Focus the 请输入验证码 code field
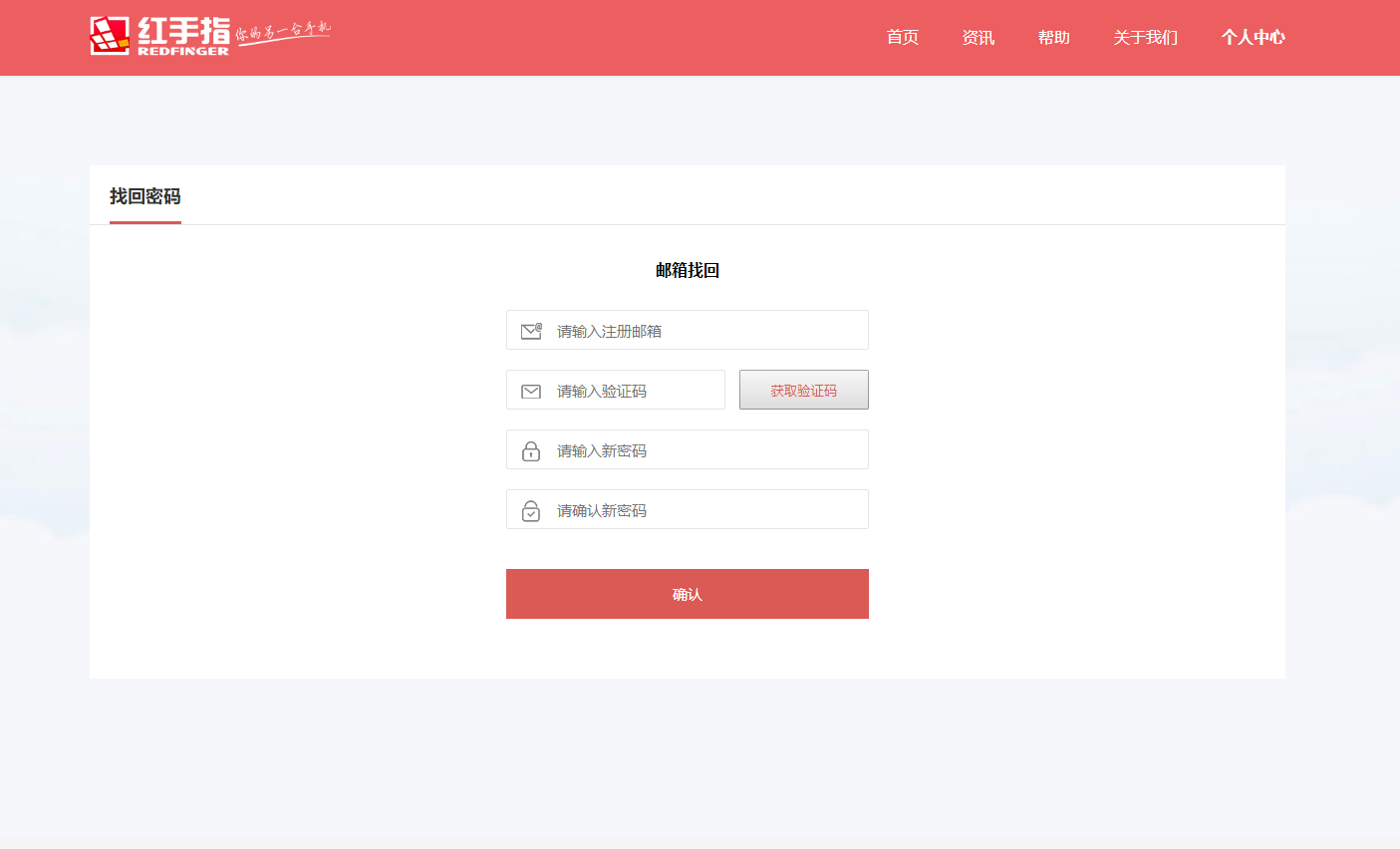 tap(636, 391)
